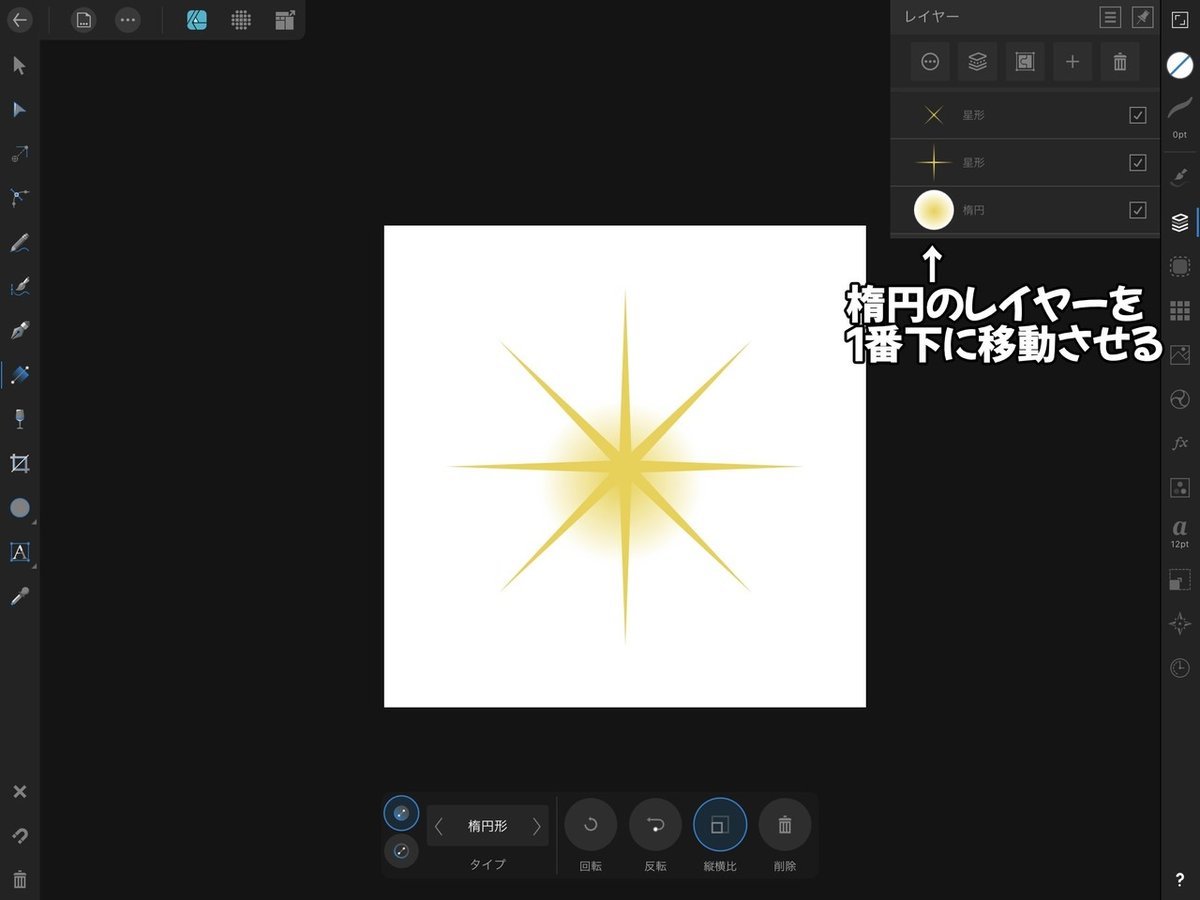The image size is (1200, 900).
Task: Tap the stacked layers group button
Action: (x=977, y=62)
